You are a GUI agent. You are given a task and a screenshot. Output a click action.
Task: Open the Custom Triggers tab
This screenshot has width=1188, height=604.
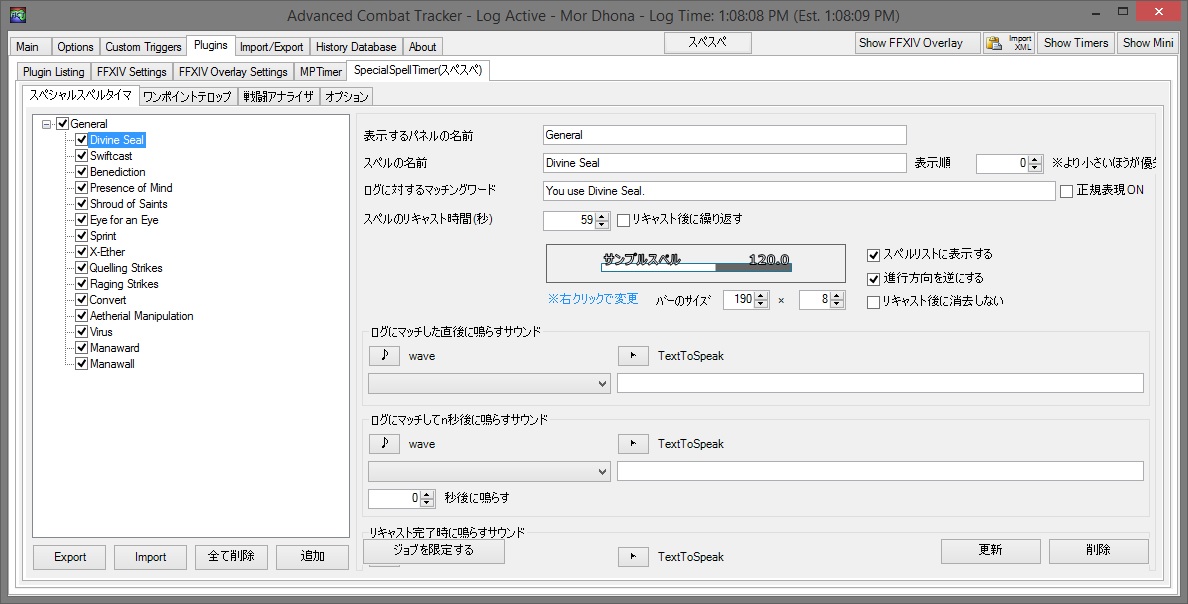click(143, 47)
